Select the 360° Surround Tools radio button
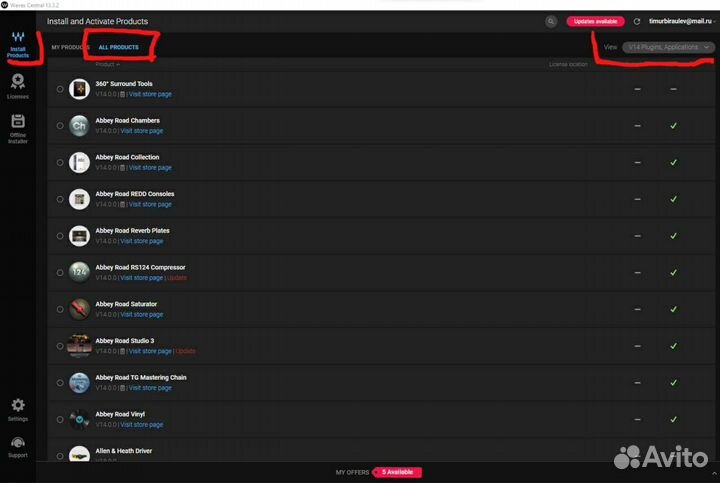This screenshot has height=483, width=720. pyautogui.click(x=60, y=89)
